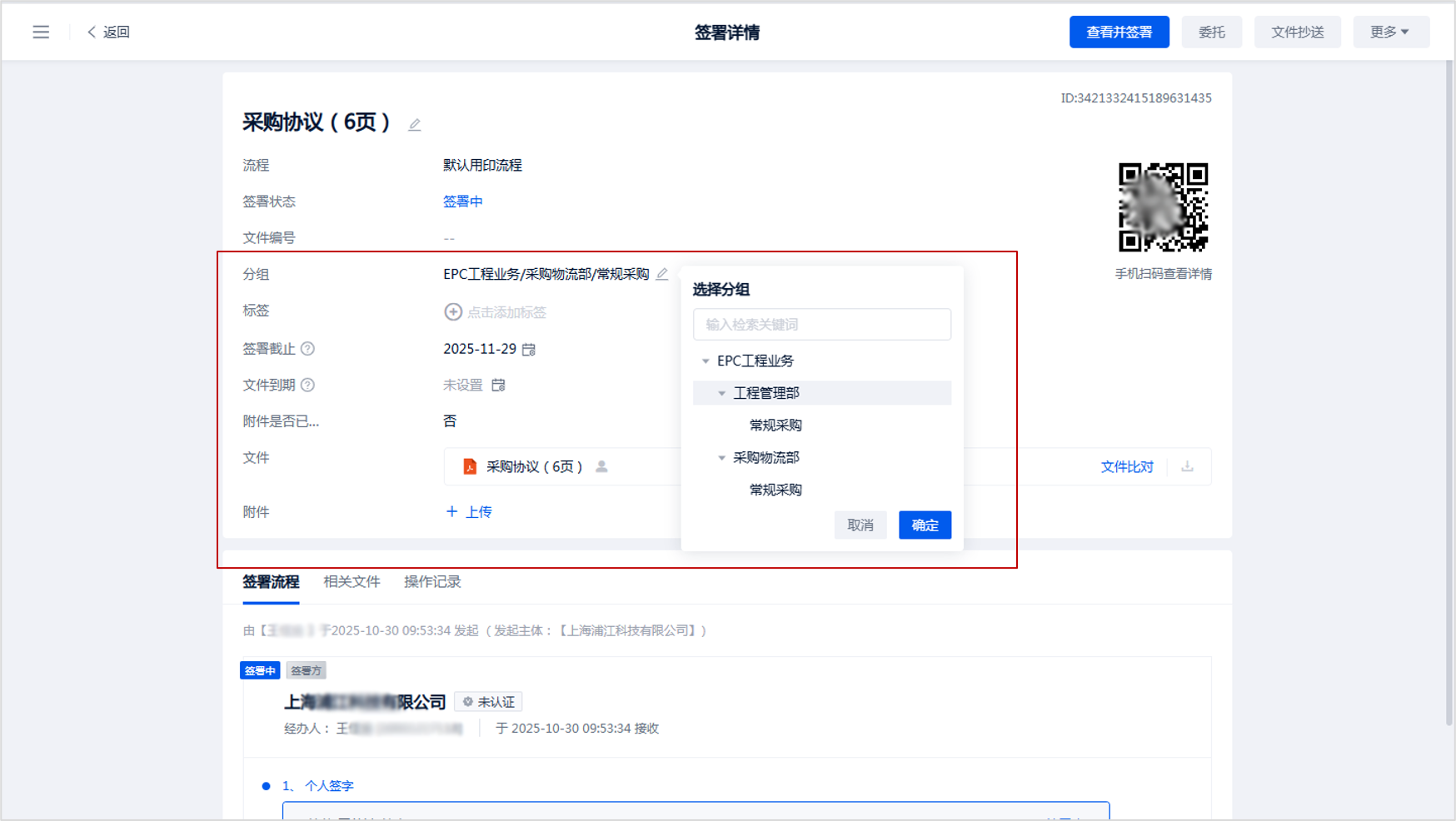The image size is (1456, 821).
Task: Click the edit pencil next to group path
Action: click(x=662, y=274)
